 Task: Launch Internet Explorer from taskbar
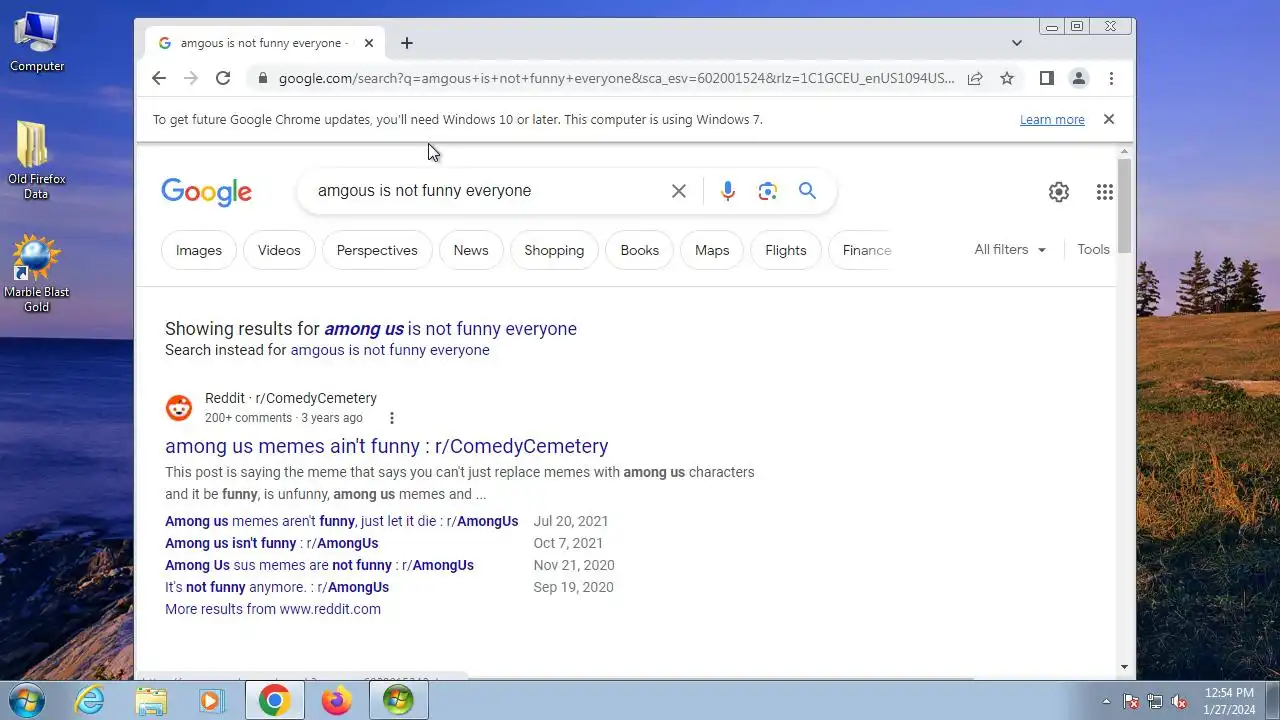tap(90, 701)
